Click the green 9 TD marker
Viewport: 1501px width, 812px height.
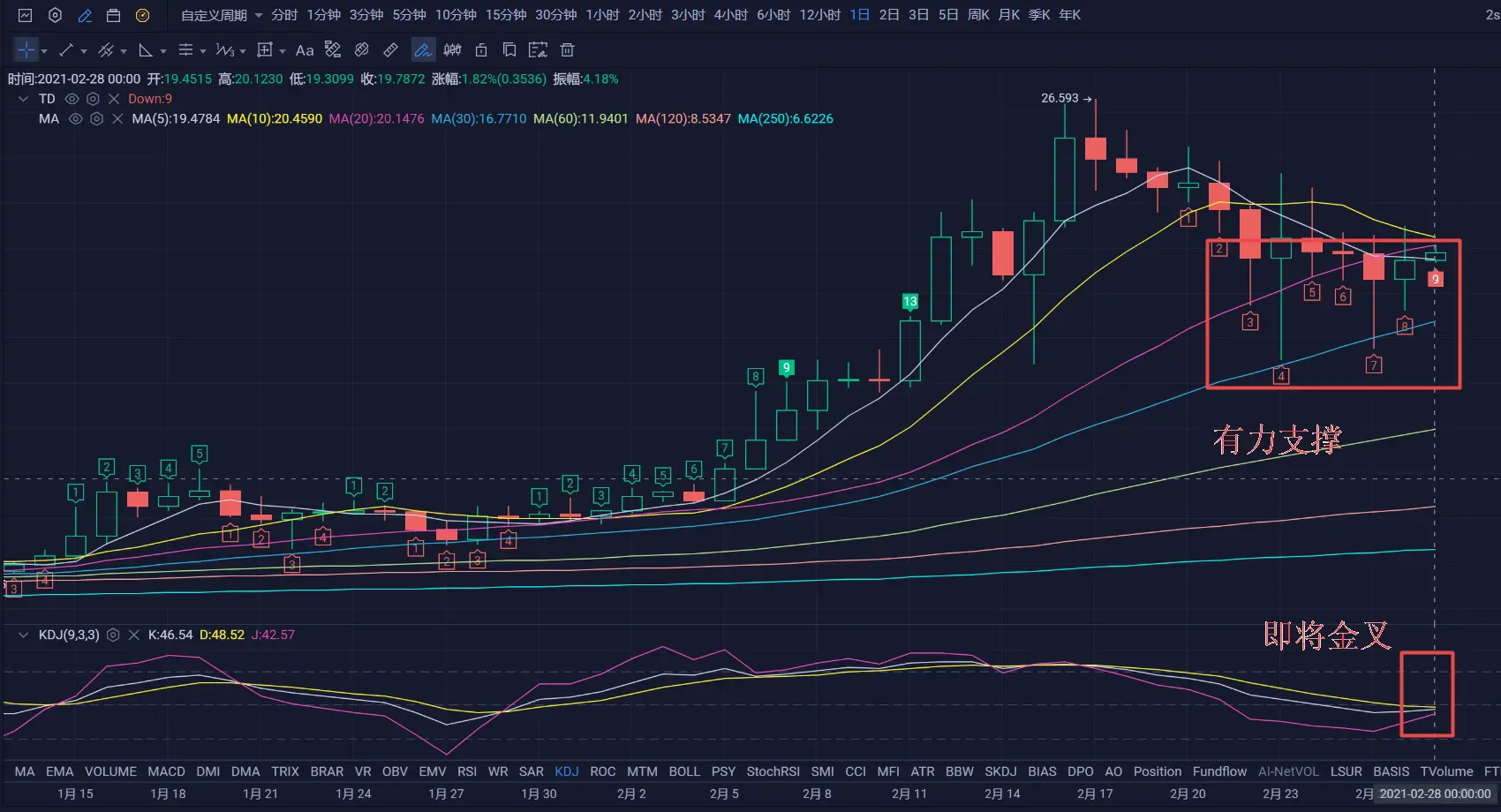tap(787, 367)
